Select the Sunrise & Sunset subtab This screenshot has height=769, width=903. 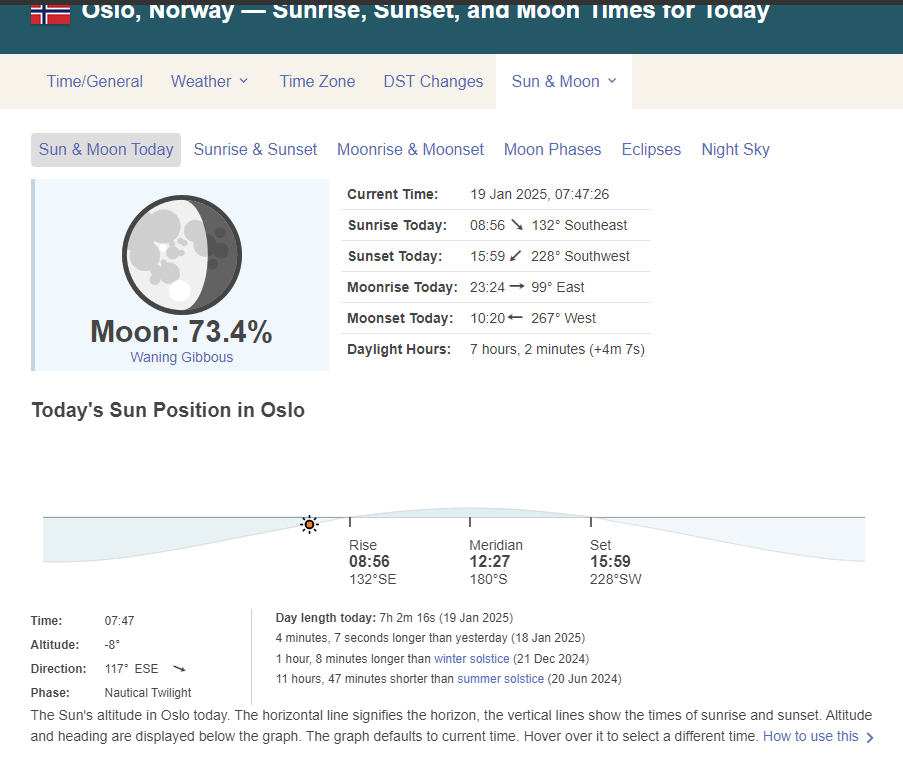click(255, 150)
